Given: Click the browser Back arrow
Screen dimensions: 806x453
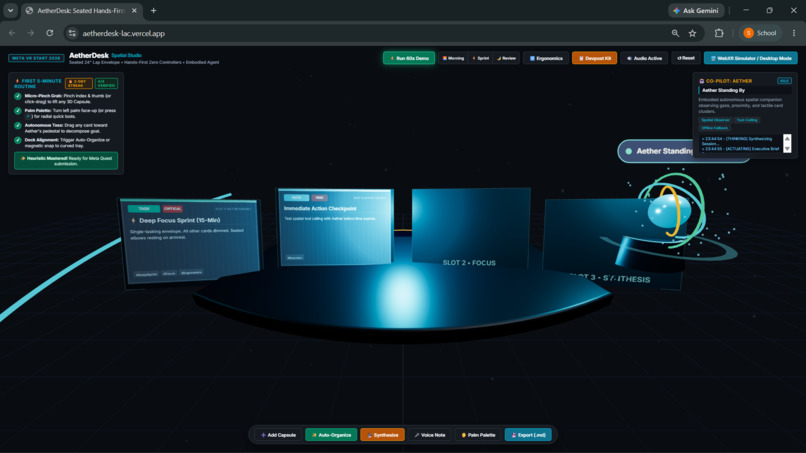Looking at the screenshot, I should point(12,33).
